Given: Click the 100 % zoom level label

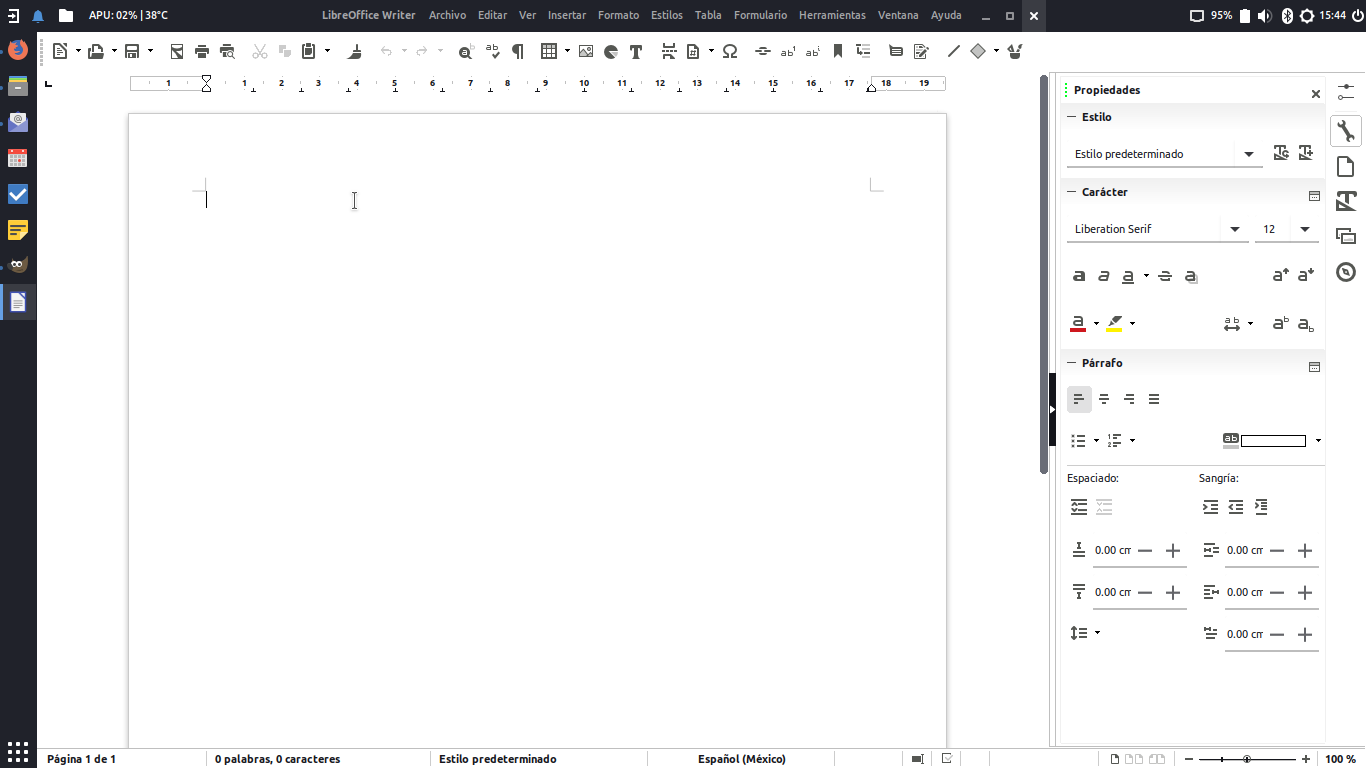Looking at the screenshot, I should 1340,759.
